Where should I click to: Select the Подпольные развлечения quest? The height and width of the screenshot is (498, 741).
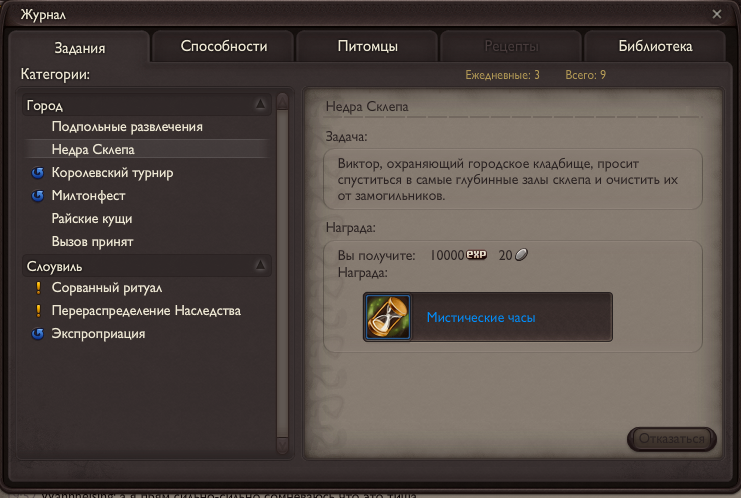coord(127,127)
